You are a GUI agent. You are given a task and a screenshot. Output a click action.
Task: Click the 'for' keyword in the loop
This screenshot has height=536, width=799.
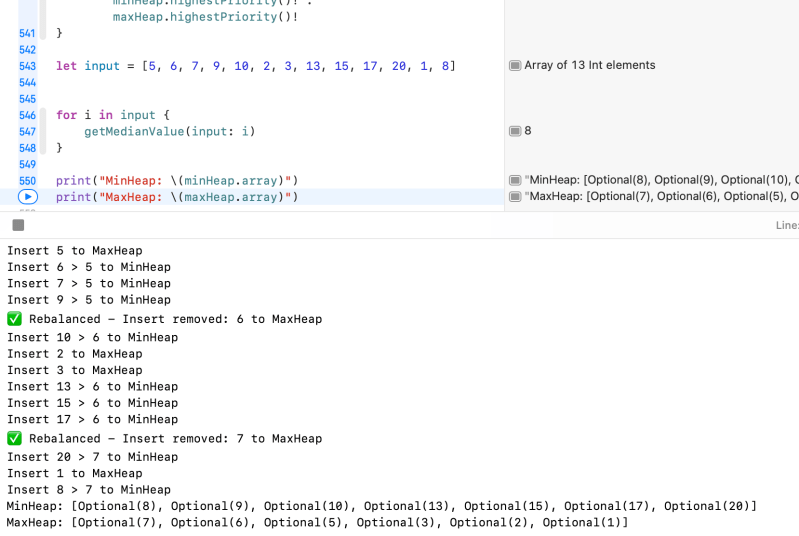tap(66, 115)
